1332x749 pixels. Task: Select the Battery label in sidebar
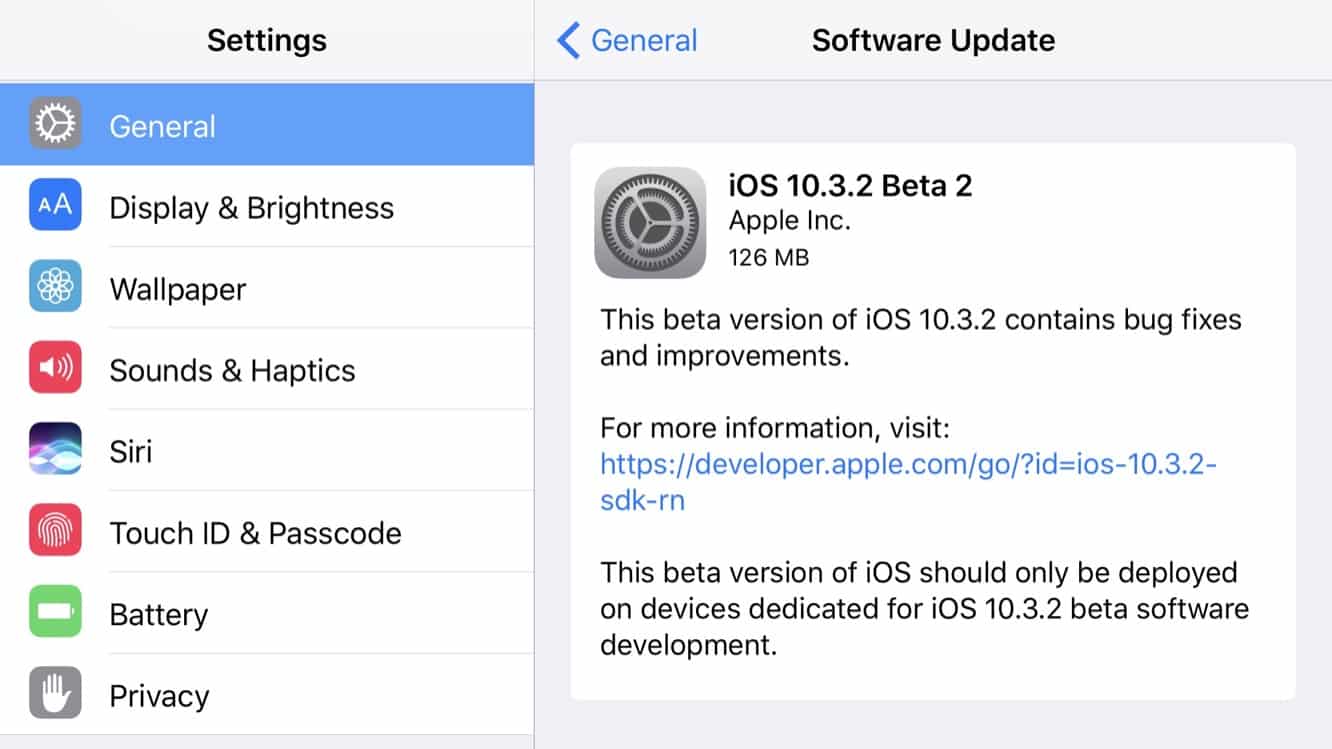point(159,614)
